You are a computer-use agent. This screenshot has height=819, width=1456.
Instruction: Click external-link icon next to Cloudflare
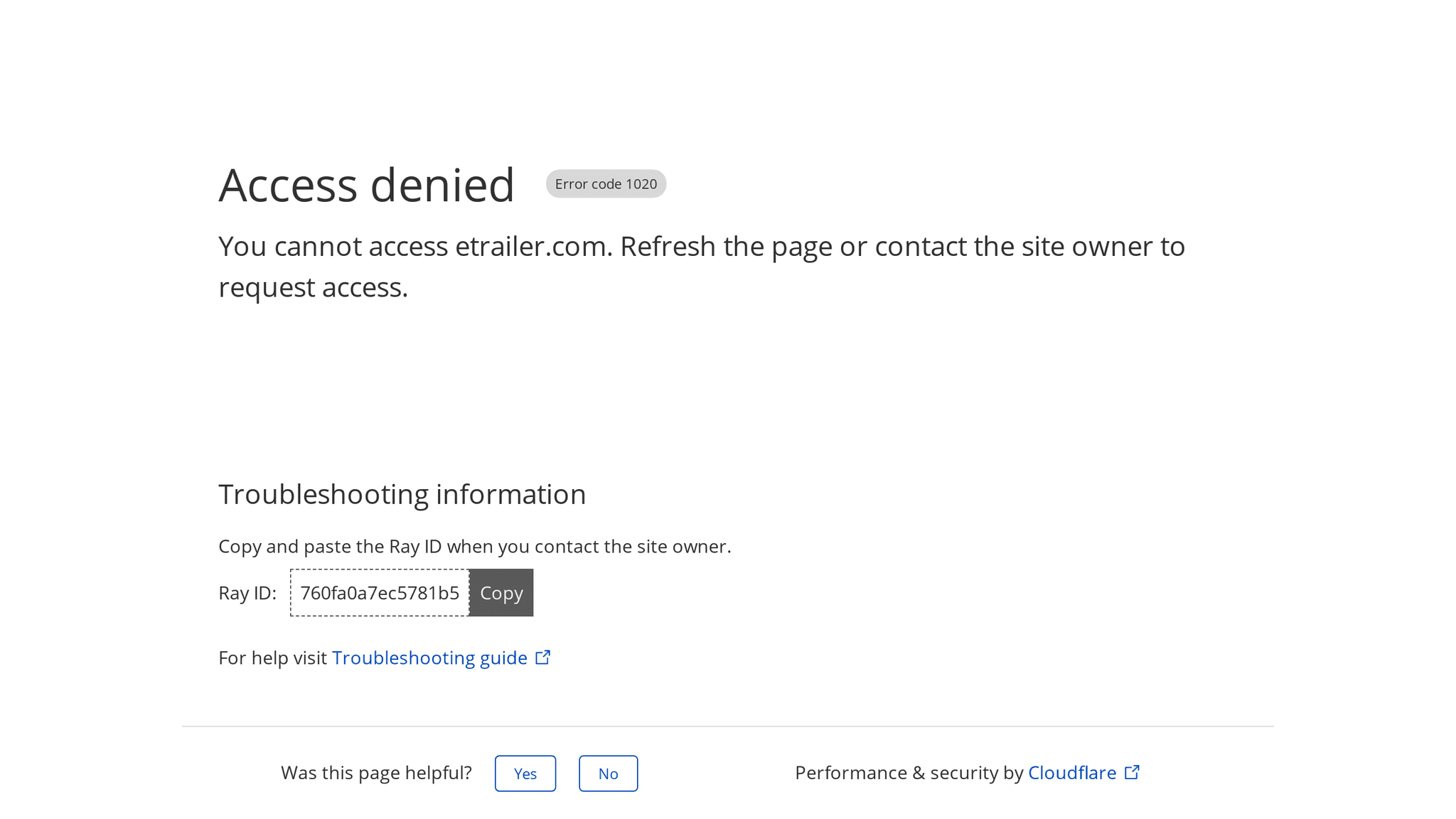[x=1132, y=771]
